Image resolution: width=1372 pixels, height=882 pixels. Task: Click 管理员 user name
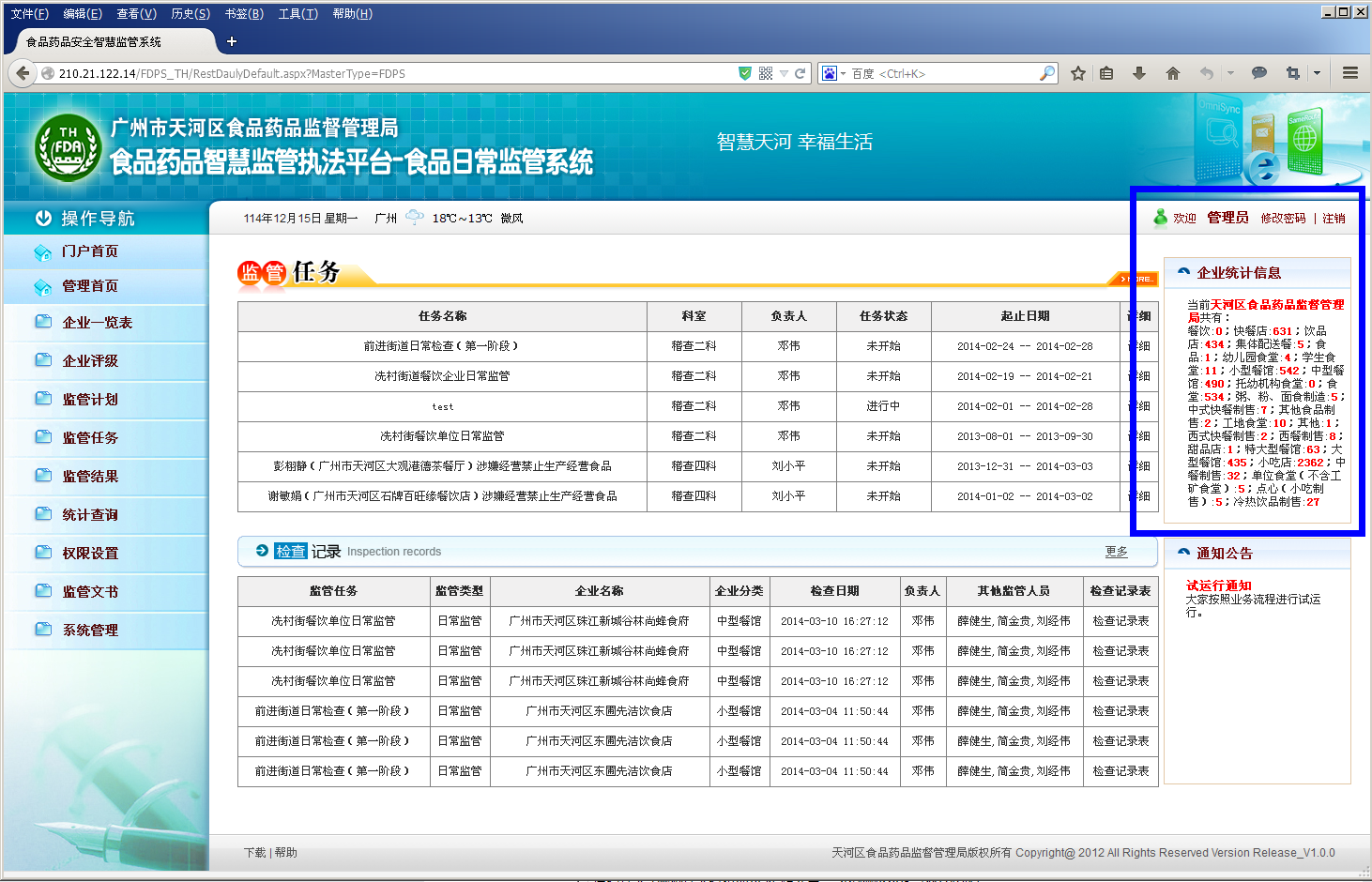point(1227,218)
